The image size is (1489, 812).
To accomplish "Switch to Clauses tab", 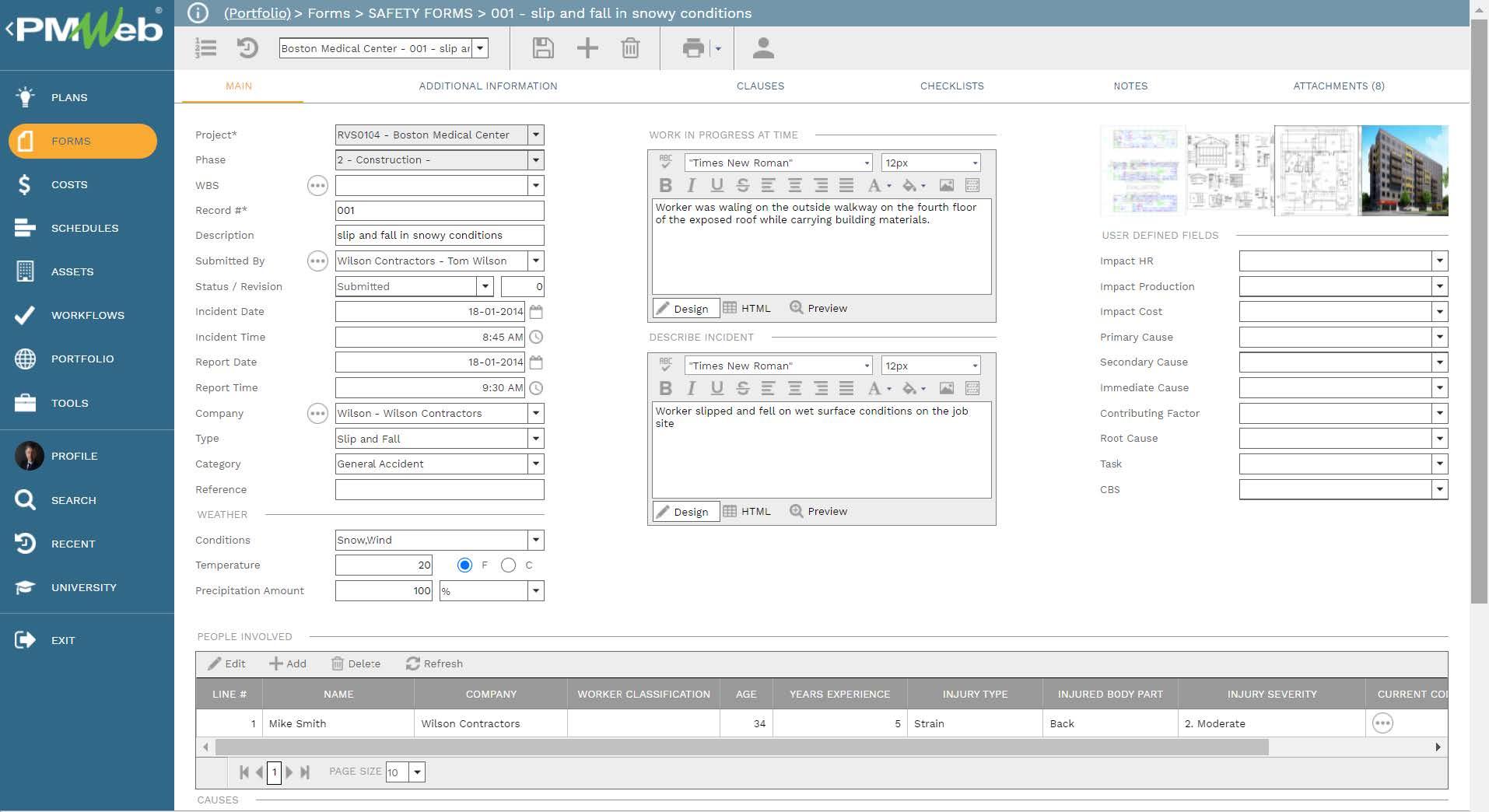I will (x=760, y=86).
